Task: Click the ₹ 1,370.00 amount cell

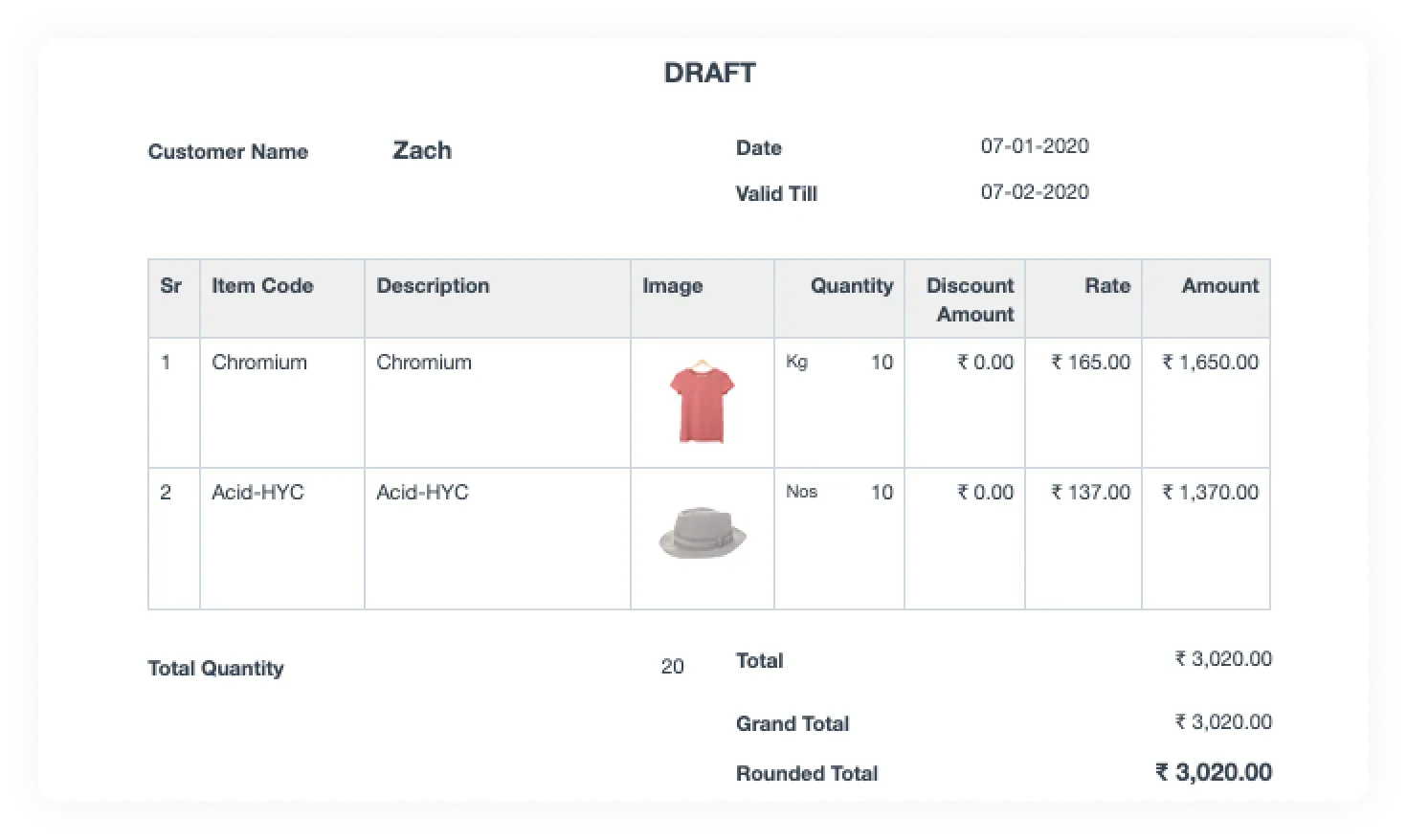Action: pyautogui.click(x=1210, y=493)
